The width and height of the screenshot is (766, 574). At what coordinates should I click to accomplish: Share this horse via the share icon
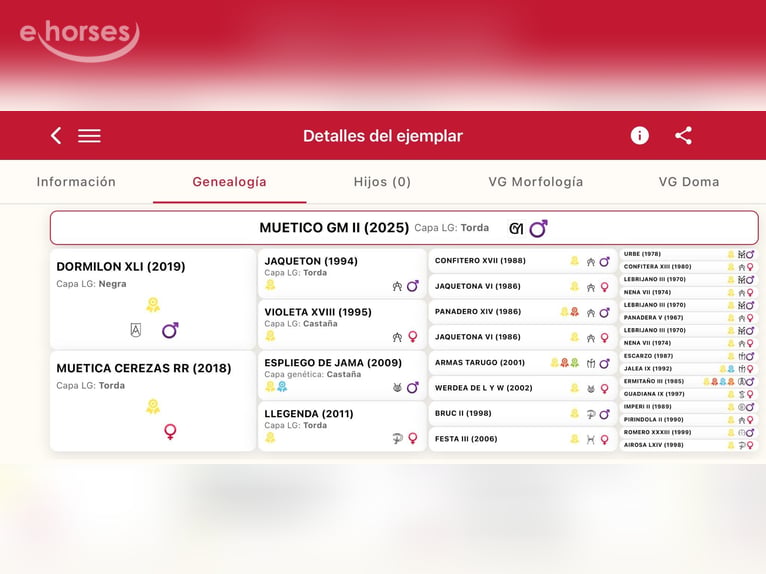click(x=683, y=135)
